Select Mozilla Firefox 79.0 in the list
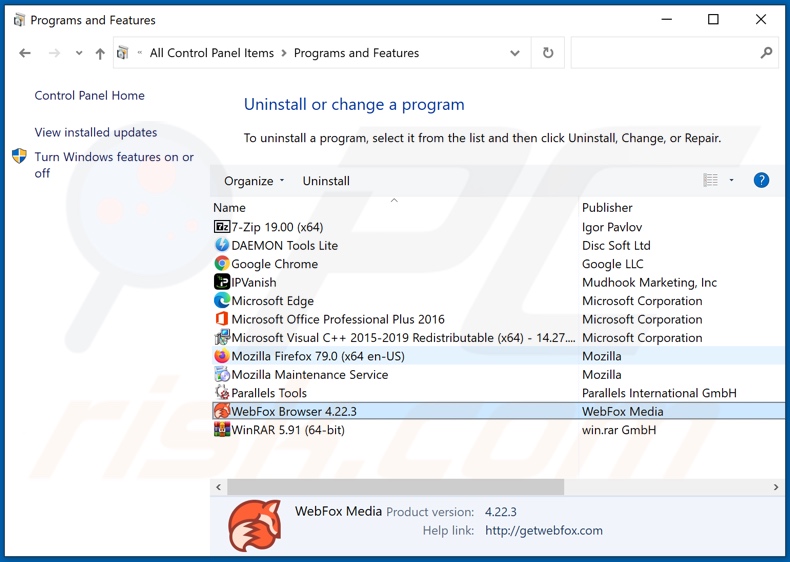Screen dimensions: 790x562 click(x=317, y=356)
